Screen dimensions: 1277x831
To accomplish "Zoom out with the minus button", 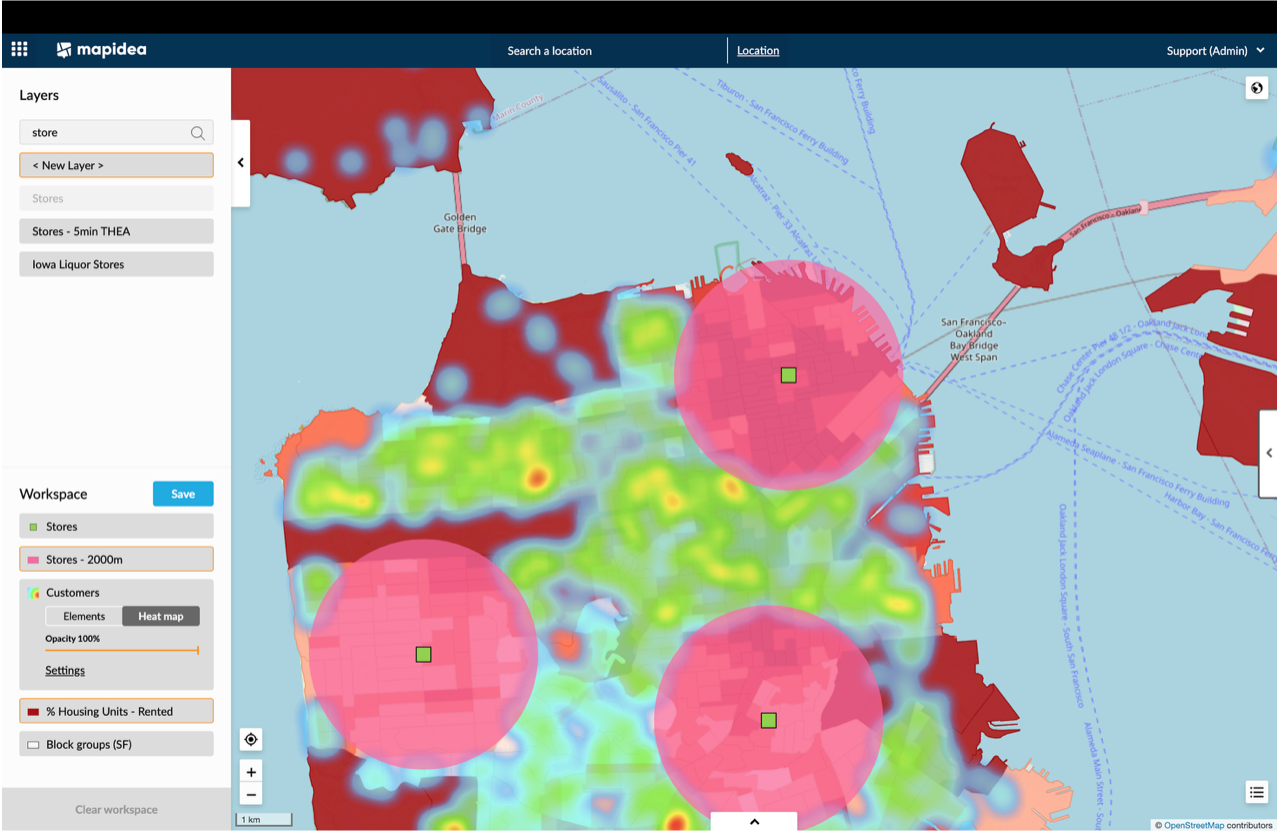I will (251, 793).
